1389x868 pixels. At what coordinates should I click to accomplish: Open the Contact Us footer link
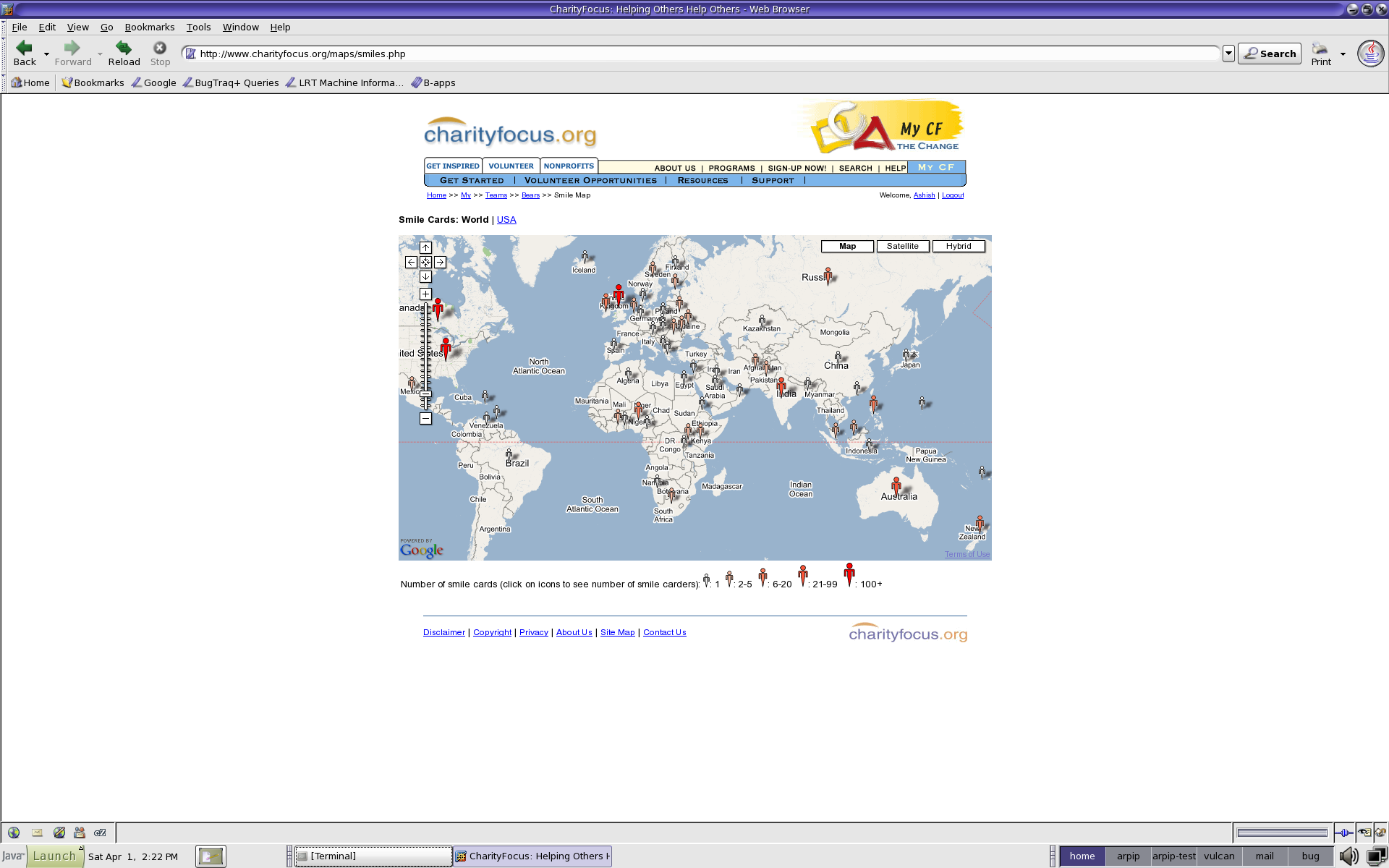(664, 632)
